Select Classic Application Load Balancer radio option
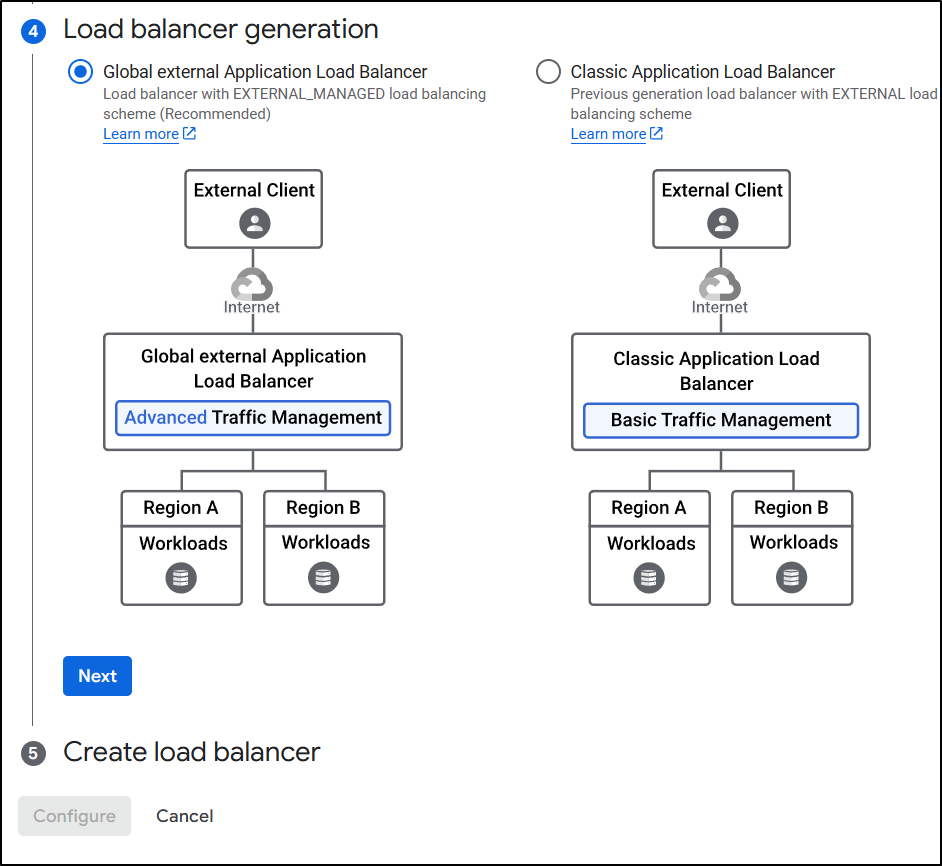Viewport: 942px width, 866px height. (548, 72)
